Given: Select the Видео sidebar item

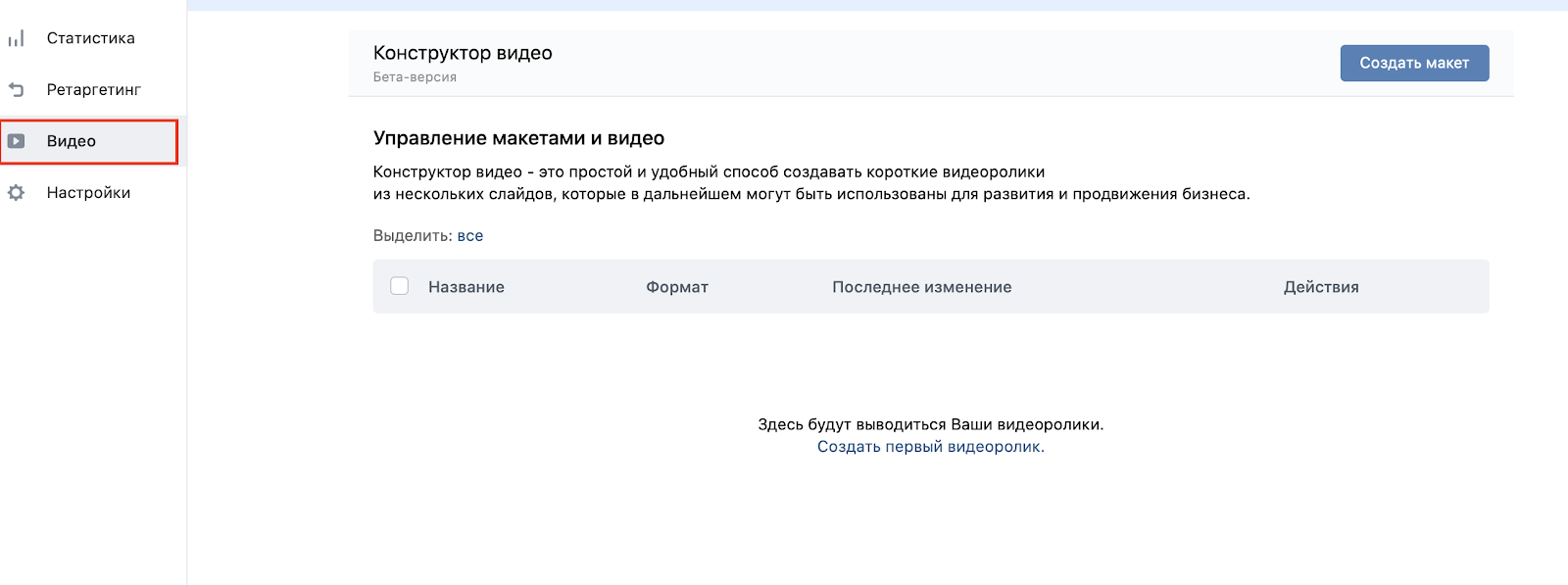Looking at the screenshot, I should tap(89, 141).
